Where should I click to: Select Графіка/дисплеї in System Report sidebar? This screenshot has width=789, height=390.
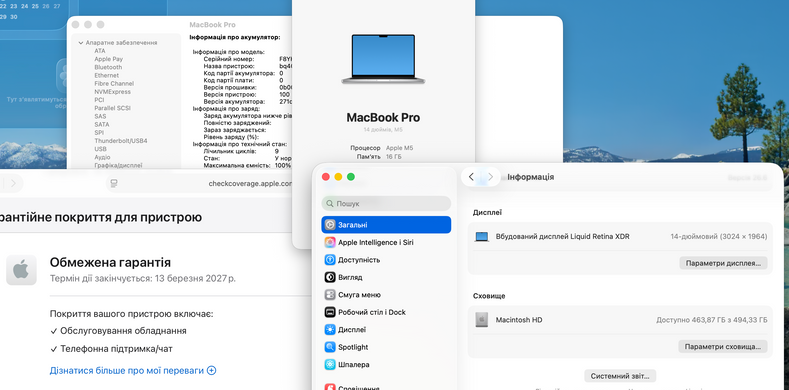pos(118,165)
